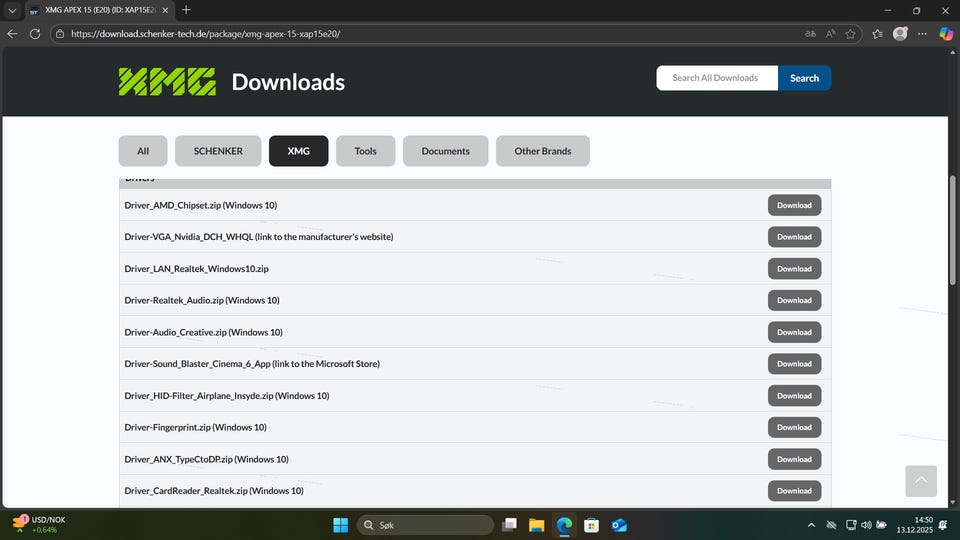Close the XMG APEX 15 tab

(165, 10)
